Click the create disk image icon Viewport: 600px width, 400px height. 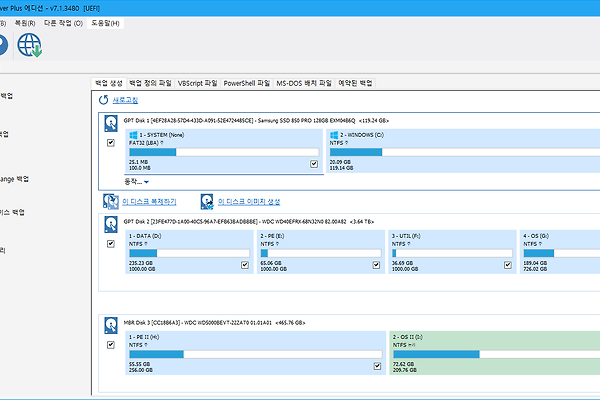(207, 200)
